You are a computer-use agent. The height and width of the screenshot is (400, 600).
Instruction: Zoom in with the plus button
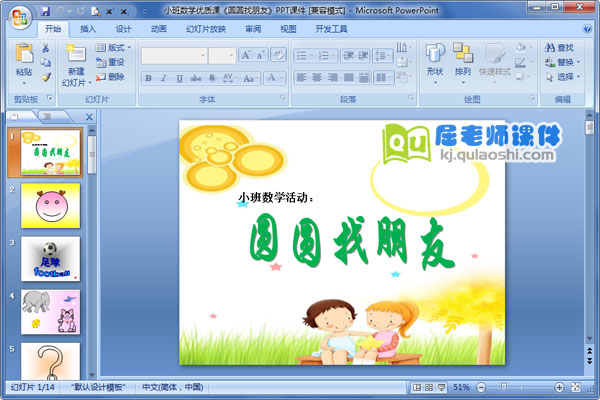tap(559, 387)
